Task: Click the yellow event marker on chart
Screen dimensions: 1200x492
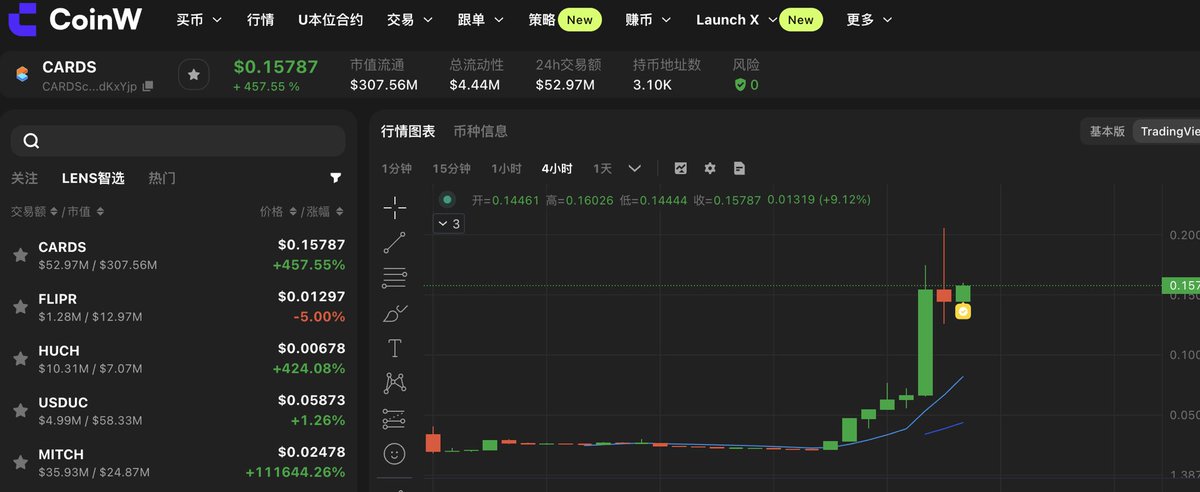Action: point(963,311)
